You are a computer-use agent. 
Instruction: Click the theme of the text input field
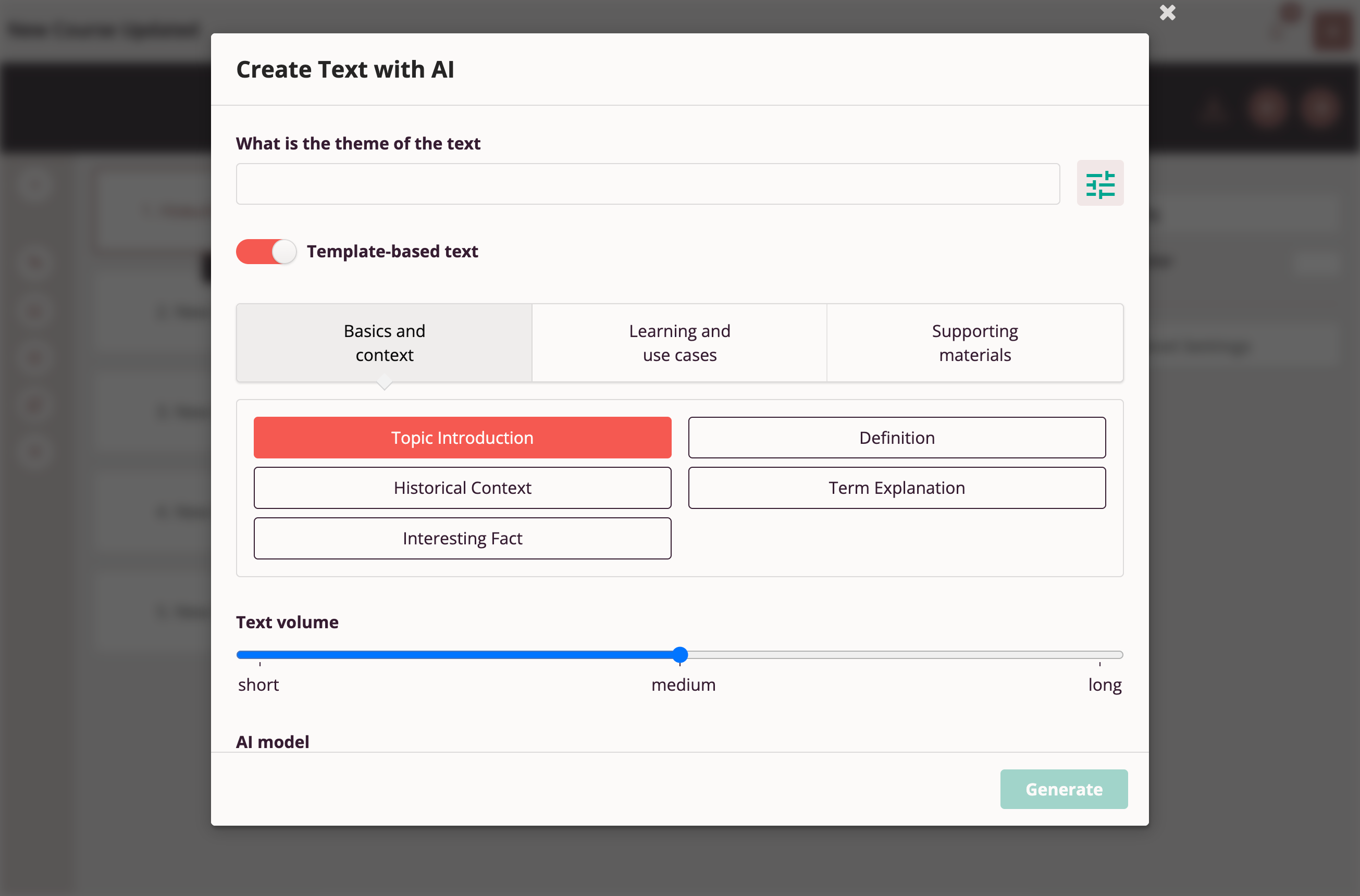point(648,184)
